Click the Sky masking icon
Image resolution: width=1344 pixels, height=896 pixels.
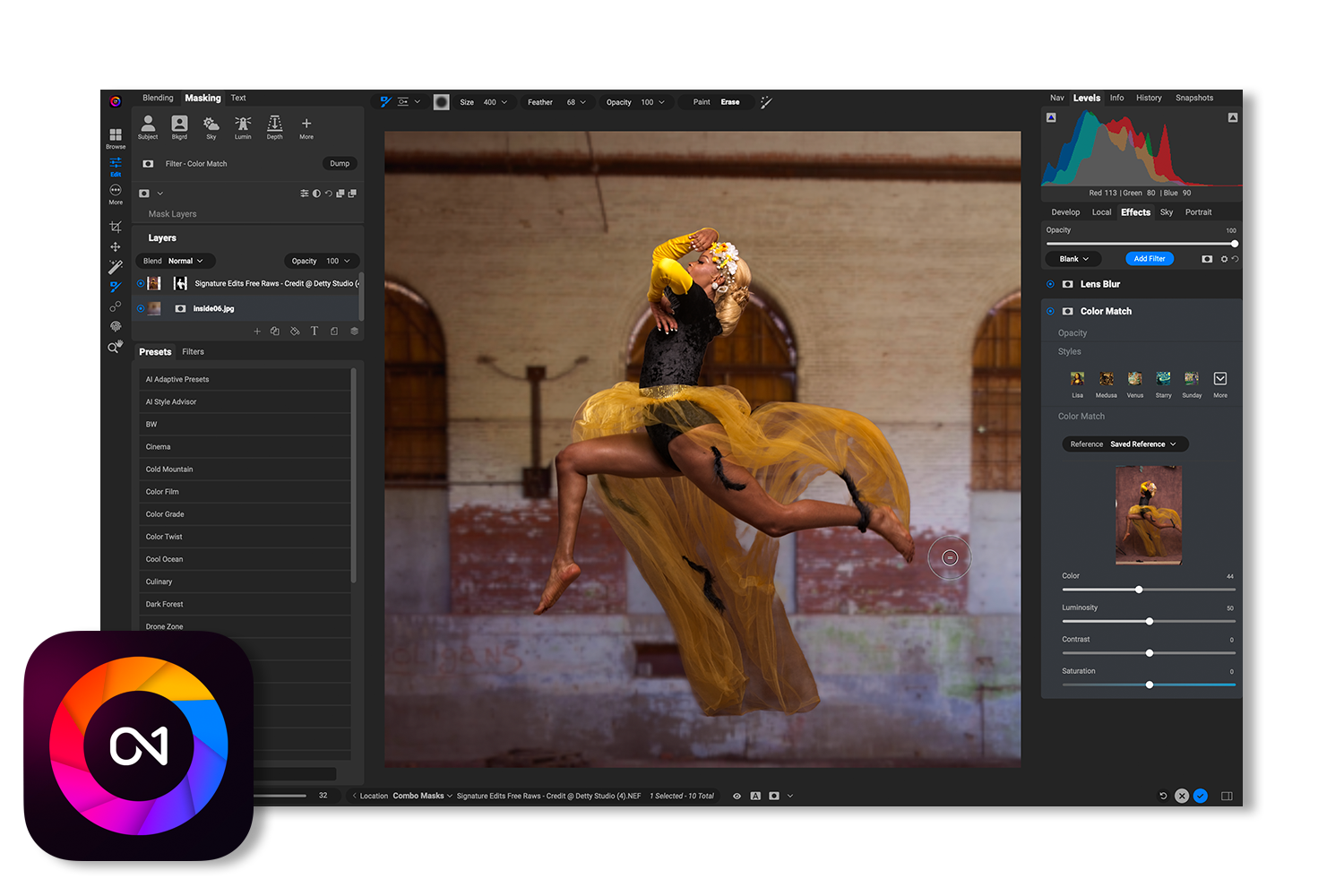coord(211,126)
